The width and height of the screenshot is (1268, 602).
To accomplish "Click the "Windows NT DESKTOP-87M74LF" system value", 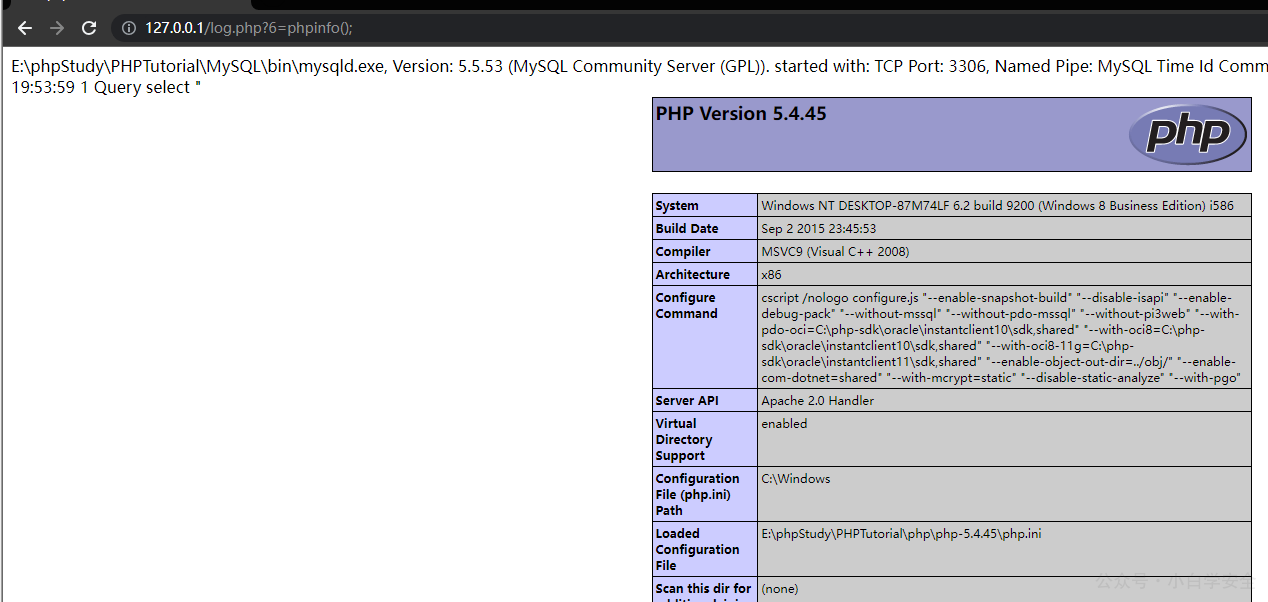I will click(x=998, y=206).
